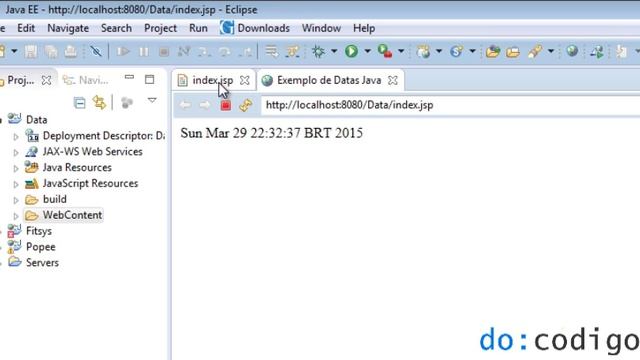Image resolution: width=640 pixels, height=360 pixels.
Task: Click browser Forward arrow button
Action: (x=205, y=105)
